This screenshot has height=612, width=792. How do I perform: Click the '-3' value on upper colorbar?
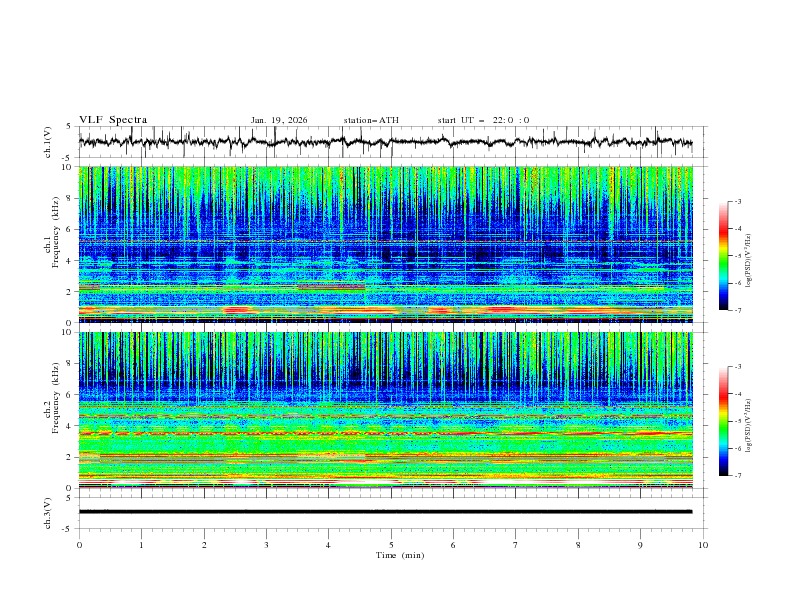738,201
